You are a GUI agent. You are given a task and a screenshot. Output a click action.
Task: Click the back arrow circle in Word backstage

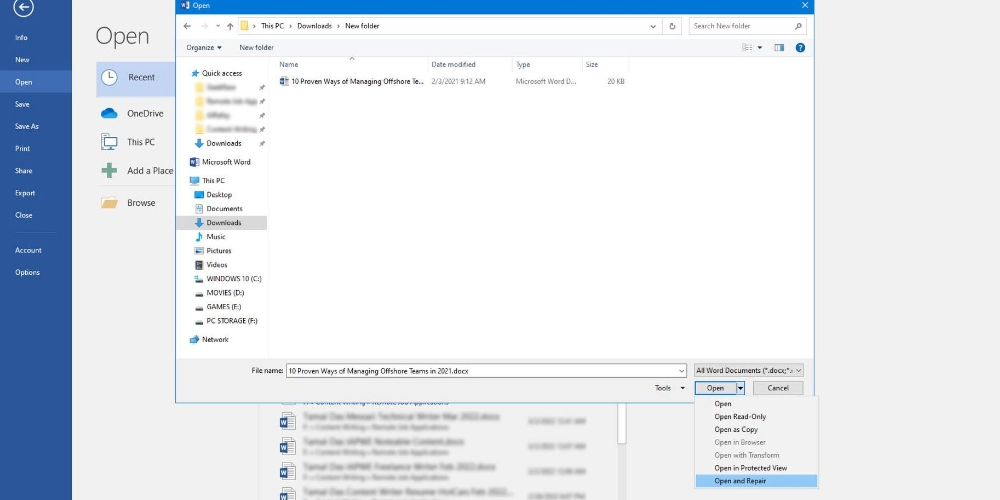coord(24,8)
